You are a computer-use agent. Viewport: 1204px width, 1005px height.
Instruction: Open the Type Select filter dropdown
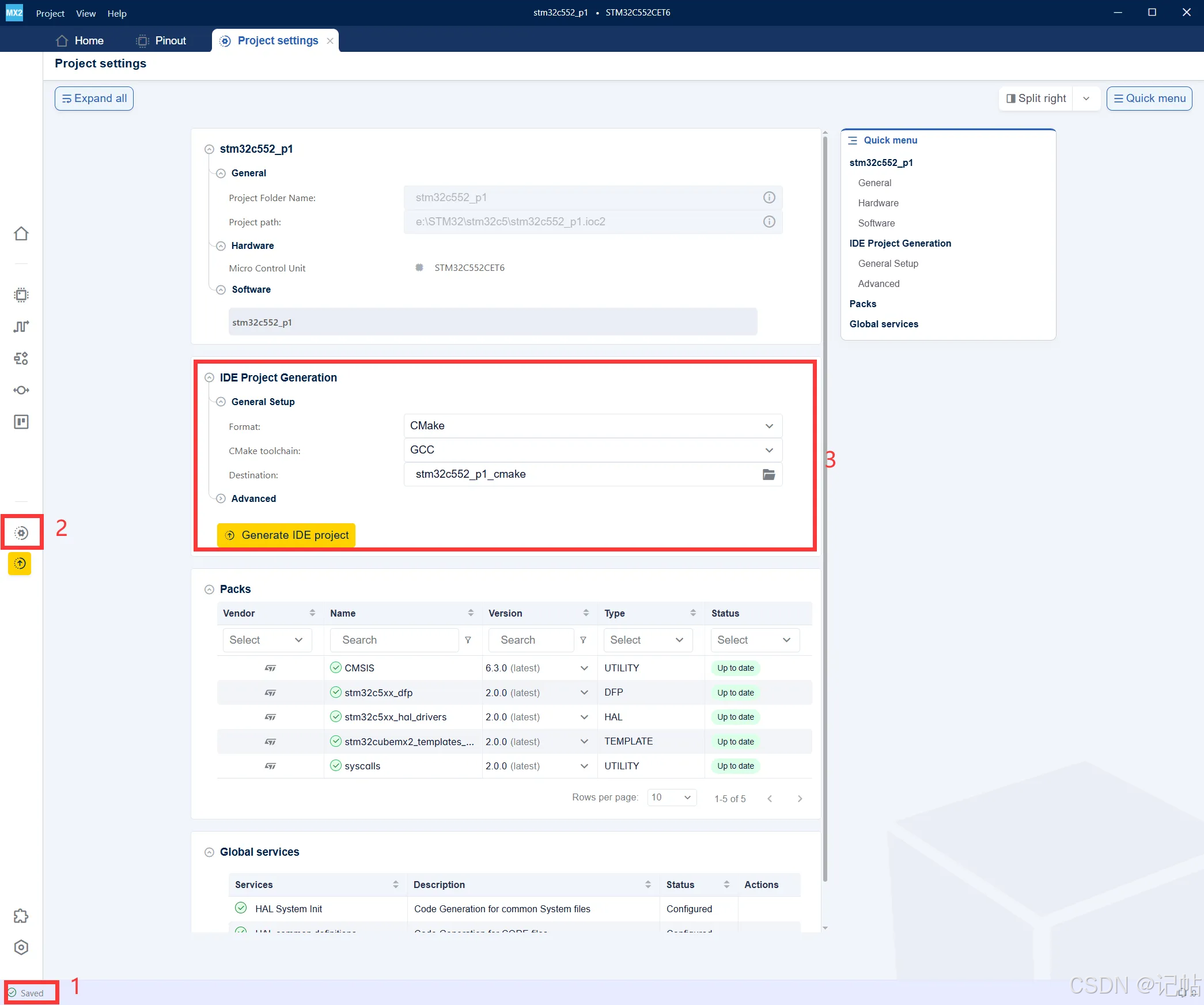648,640
